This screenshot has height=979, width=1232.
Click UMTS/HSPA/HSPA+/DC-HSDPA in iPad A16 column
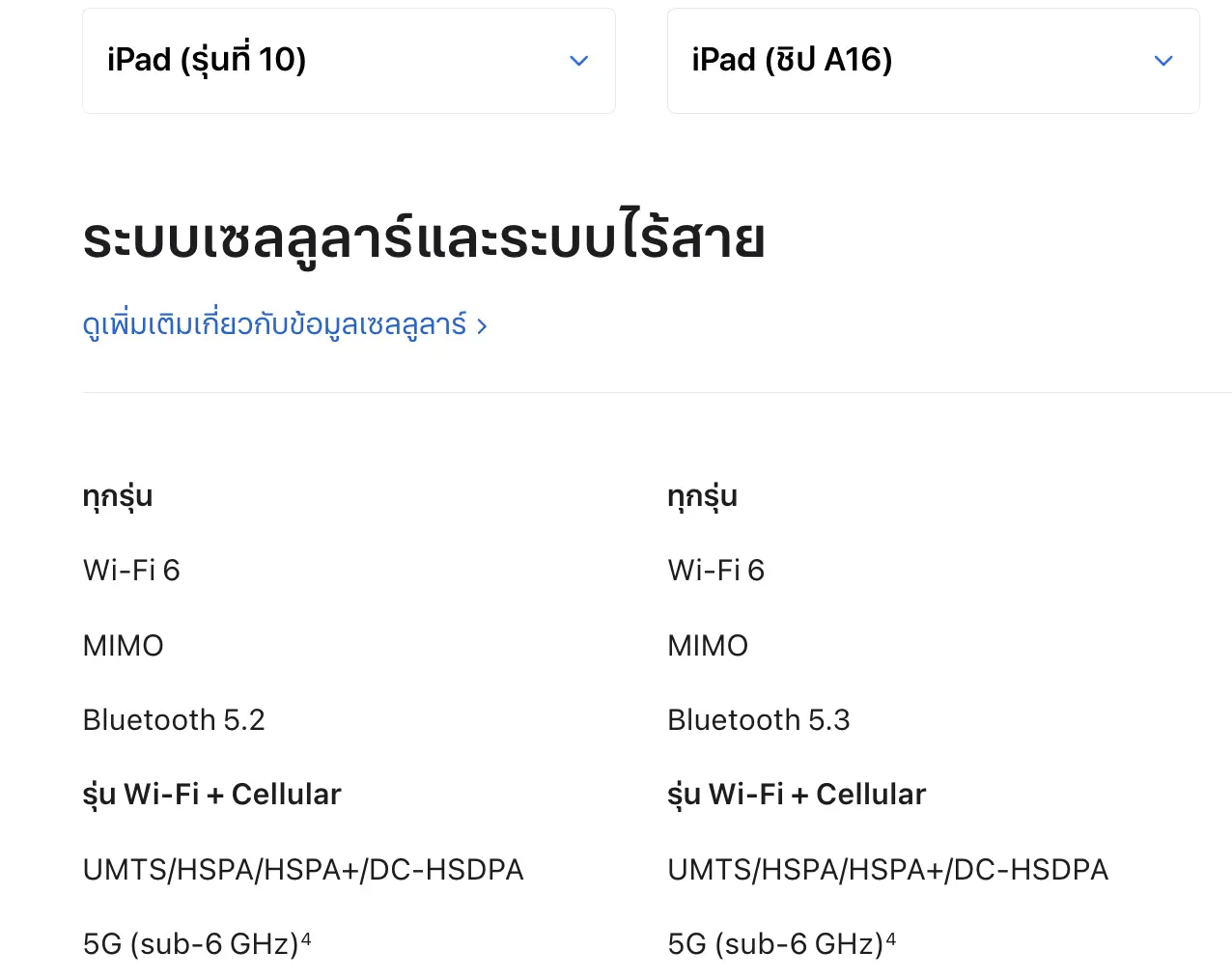[888, 870]
